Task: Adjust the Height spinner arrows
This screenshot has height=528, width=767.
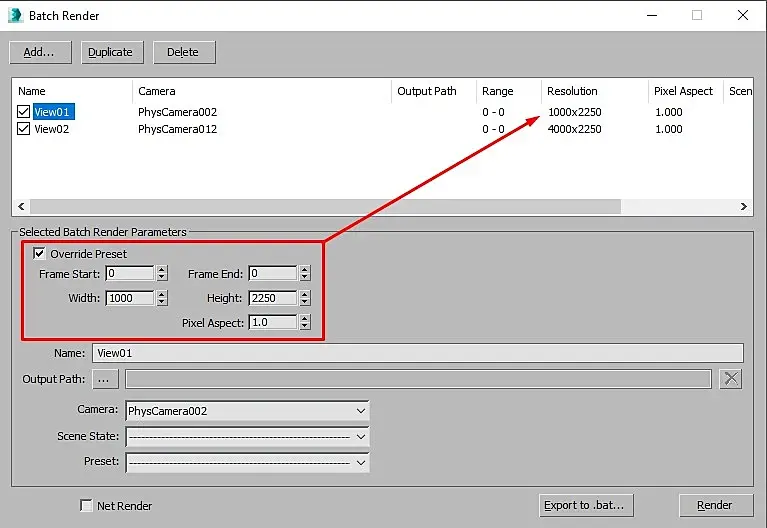Action: 305,298
